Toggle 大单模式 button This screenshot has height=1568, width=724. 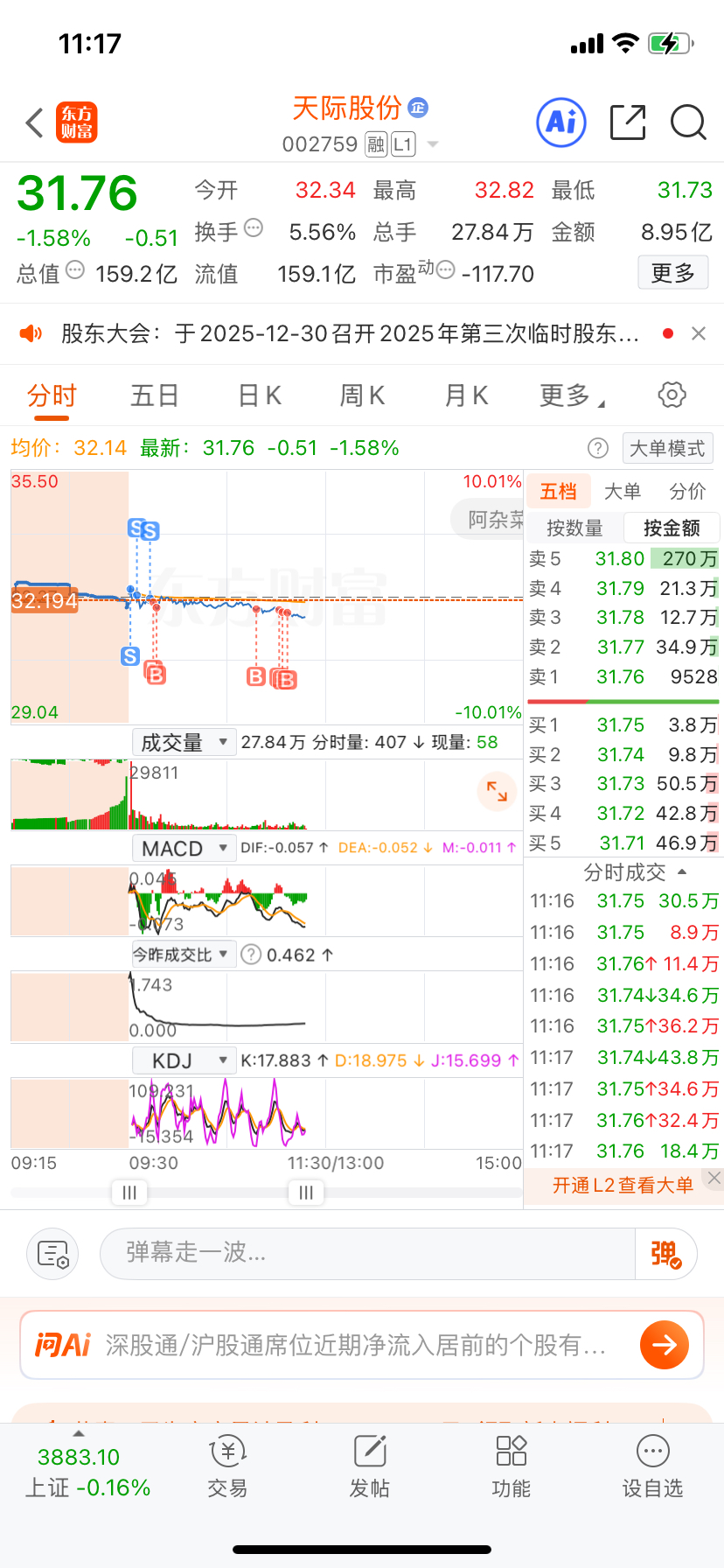click(668, 449)
